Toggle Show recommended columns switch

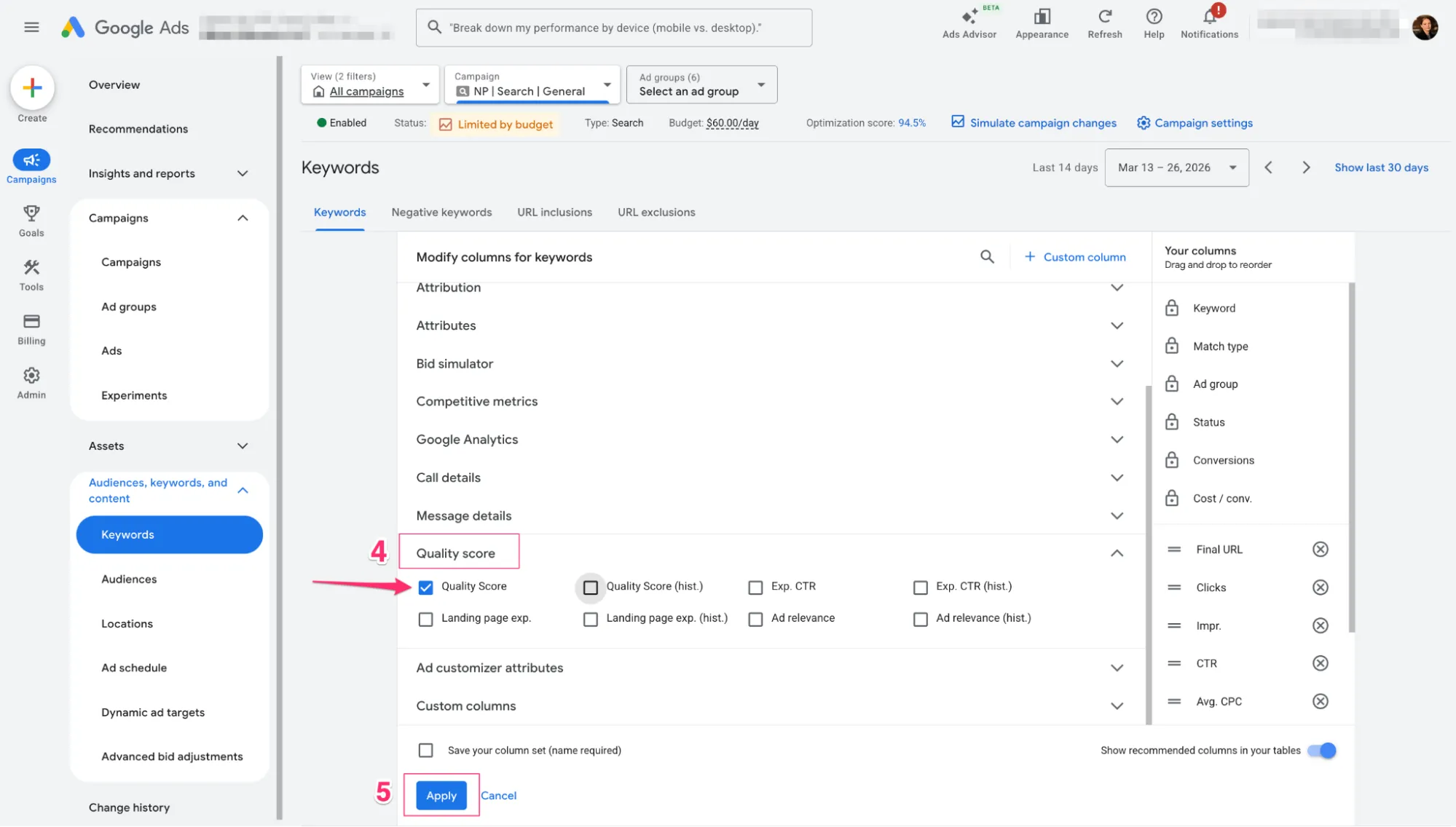1321,751
